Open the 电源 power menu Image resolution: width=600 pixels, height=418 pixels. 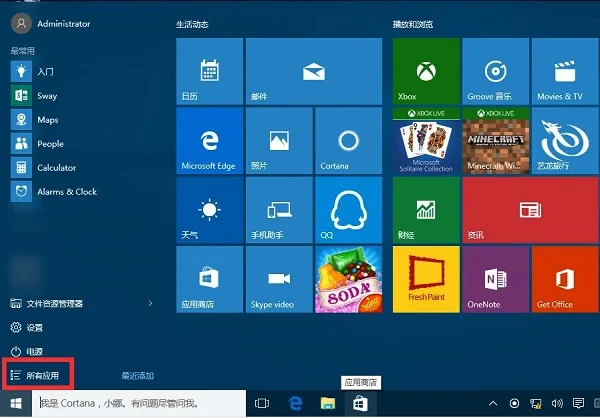pos(27,351)
